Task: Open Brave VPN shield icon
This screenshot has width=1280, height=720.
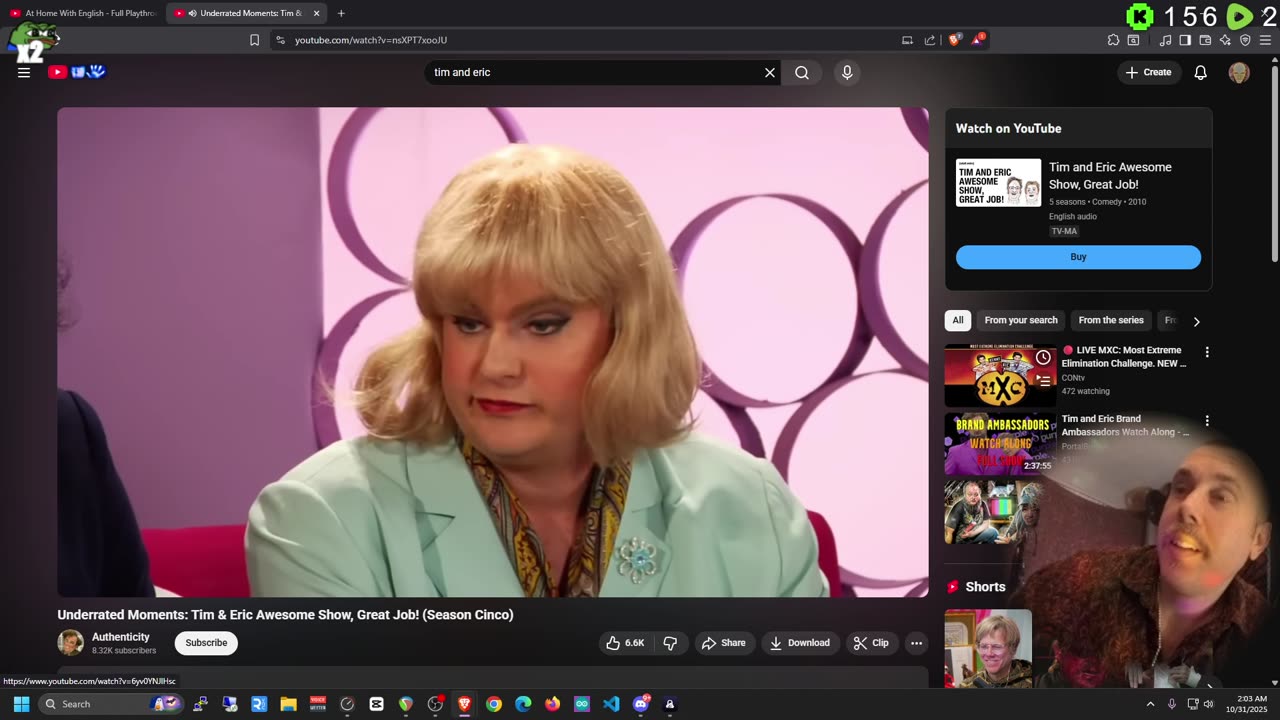Action: click(1245, 40)
